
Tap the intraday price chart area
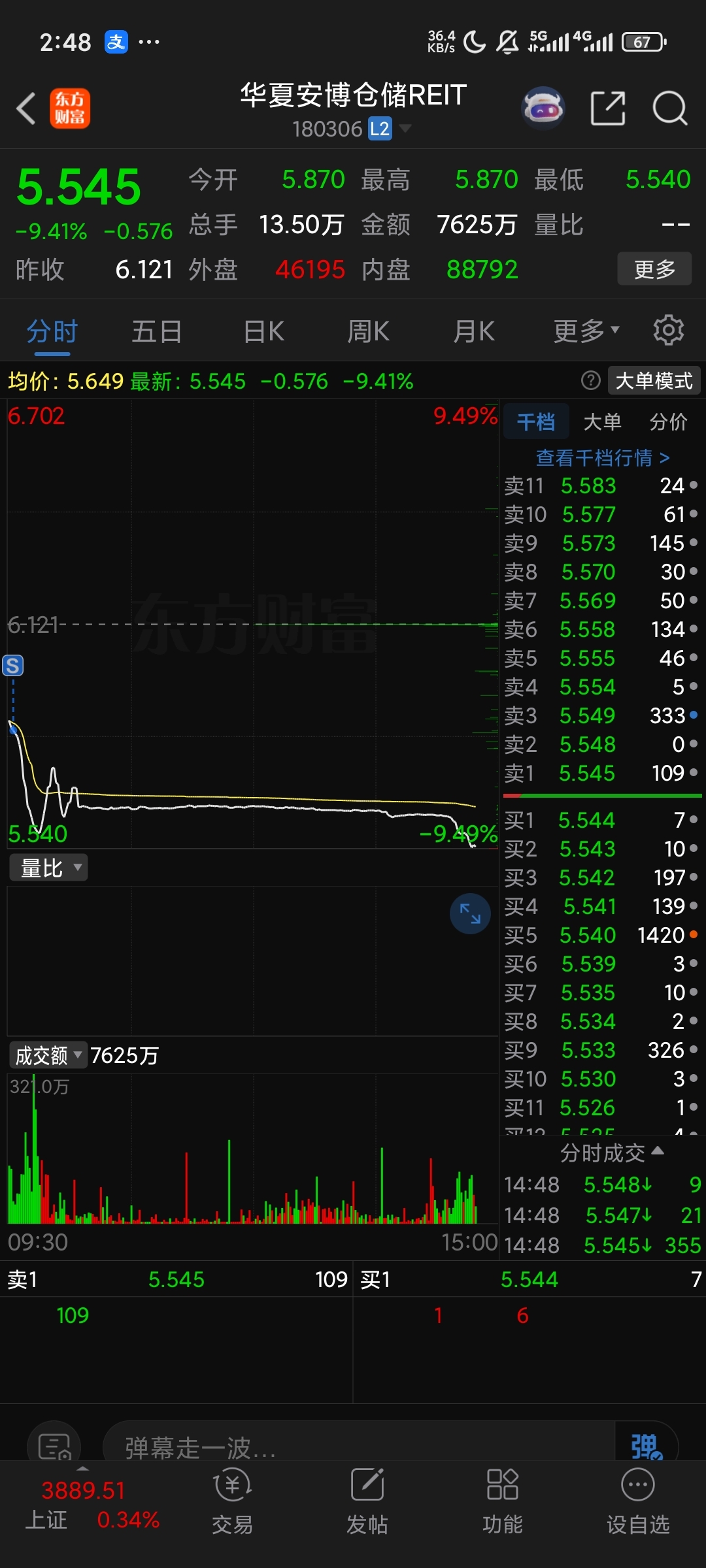point(252,624)
